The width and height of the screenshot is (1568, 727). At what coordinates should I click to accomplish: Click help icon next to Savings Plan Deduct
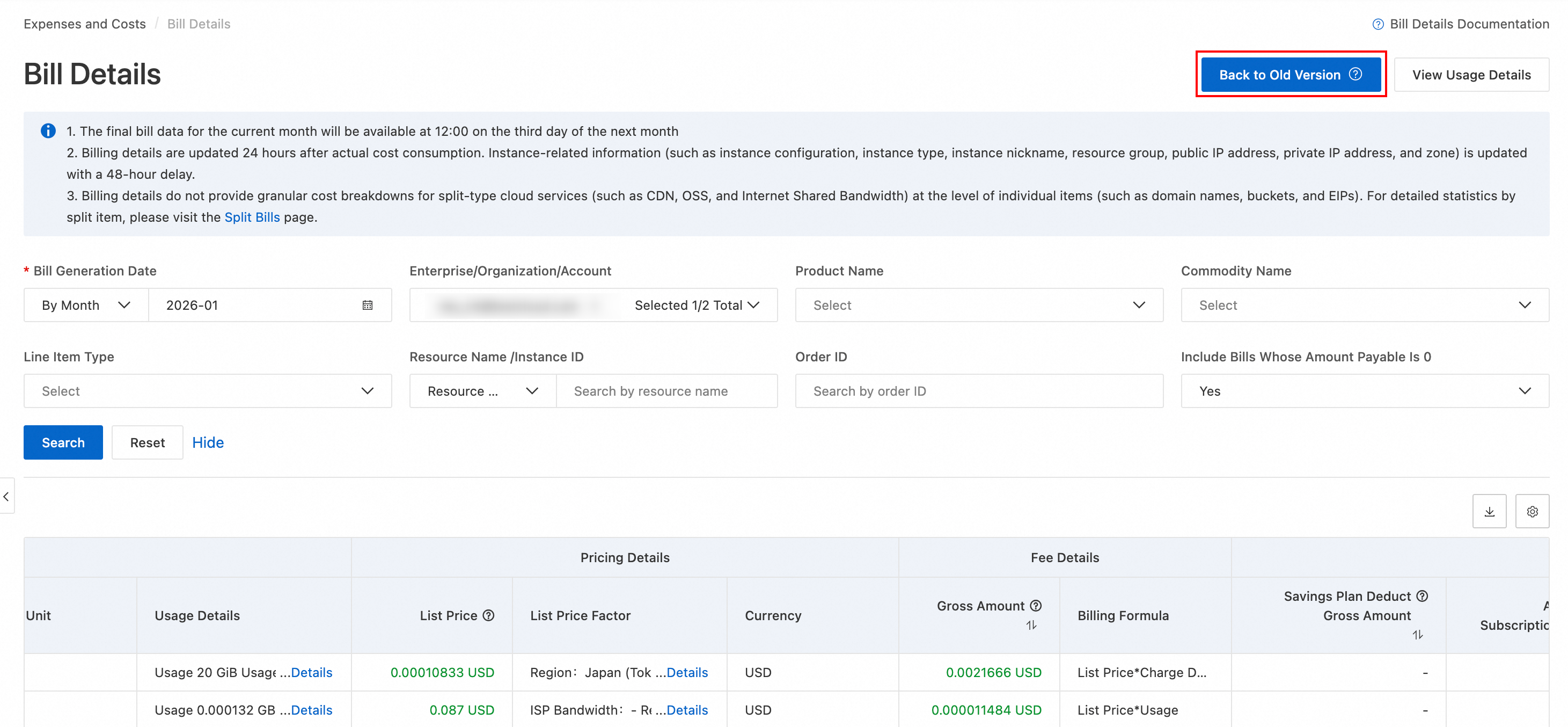point(1422,595)
